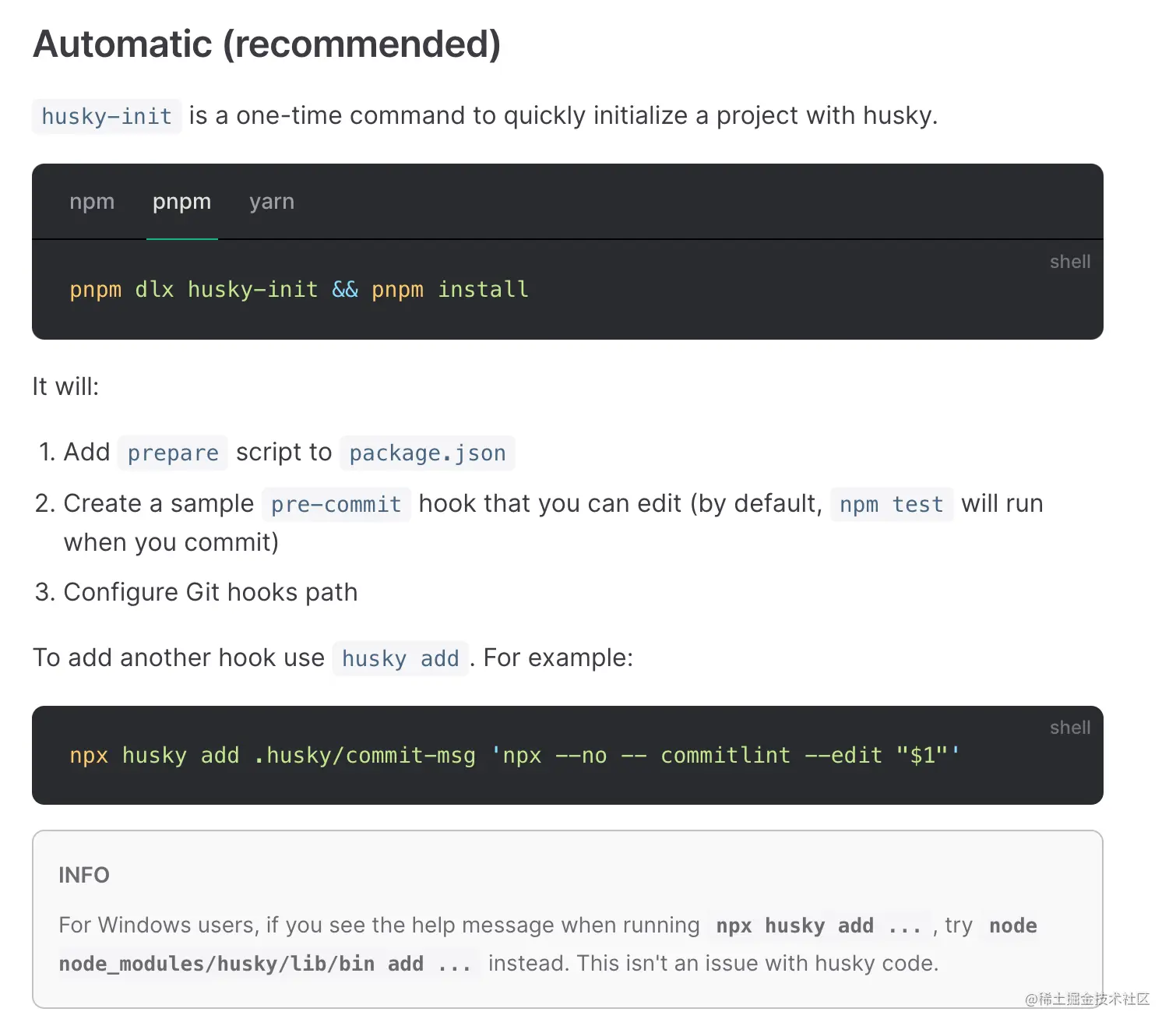Click the 'npm test' inline code
Image resolution: width=1176 pixels, height=1033 pixels.
coord(891,504)
